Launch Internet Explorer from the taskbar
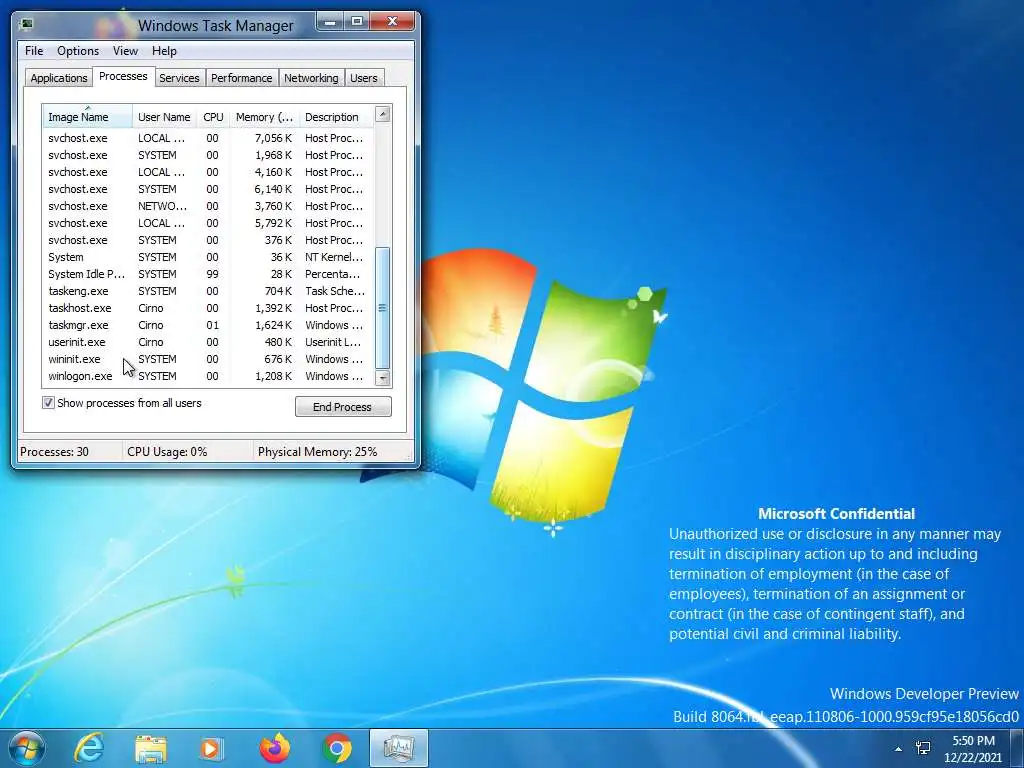This screenshot has height=768, width=1024. click(89, 748)
